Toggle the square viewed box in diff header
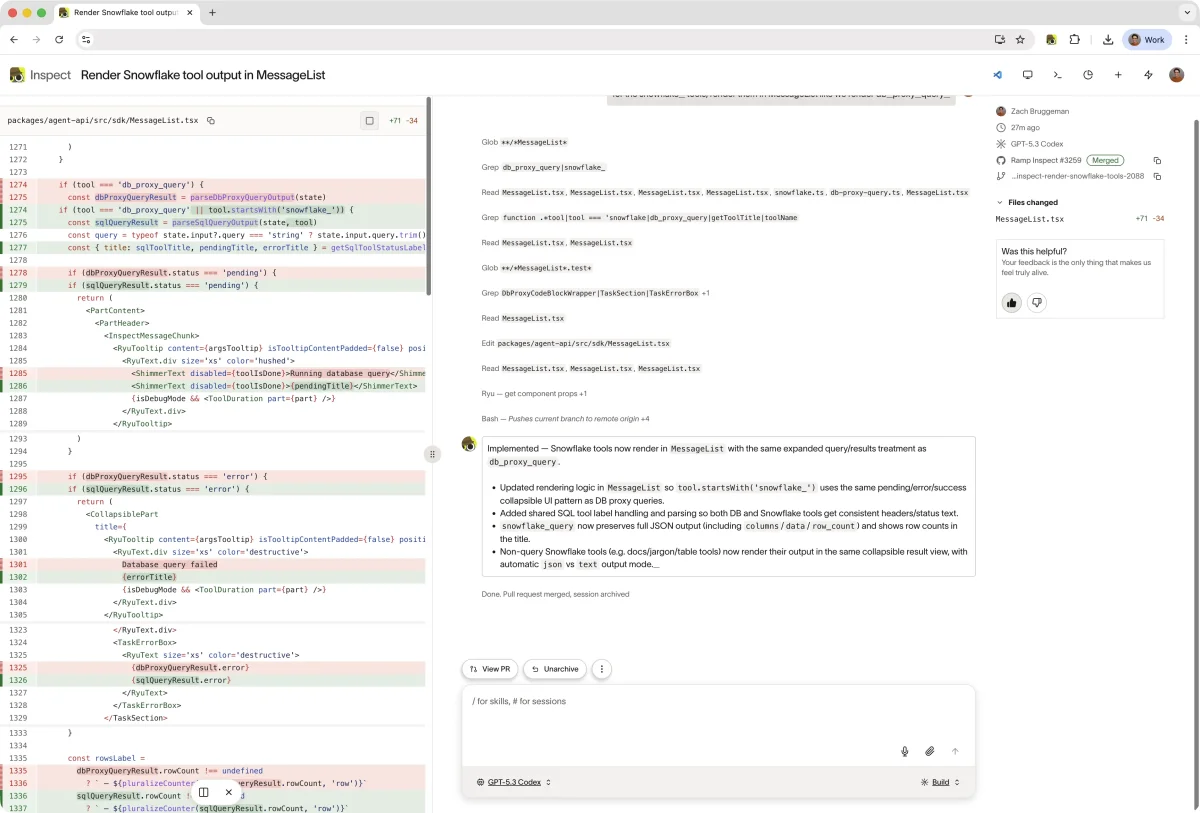The height and width of the screenshot is (813, 1200). (x=369, y=120)
